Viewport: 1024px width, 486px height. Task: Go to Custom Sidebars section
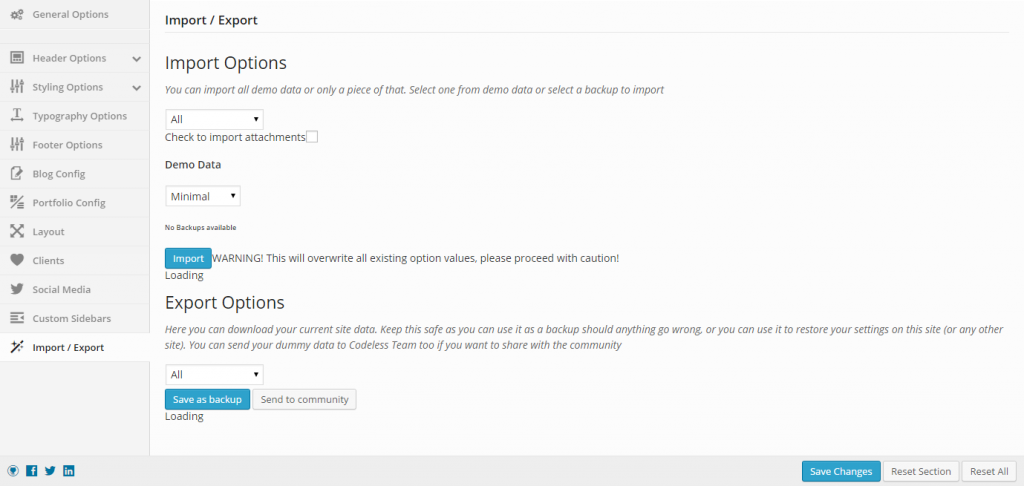point(74,319)
